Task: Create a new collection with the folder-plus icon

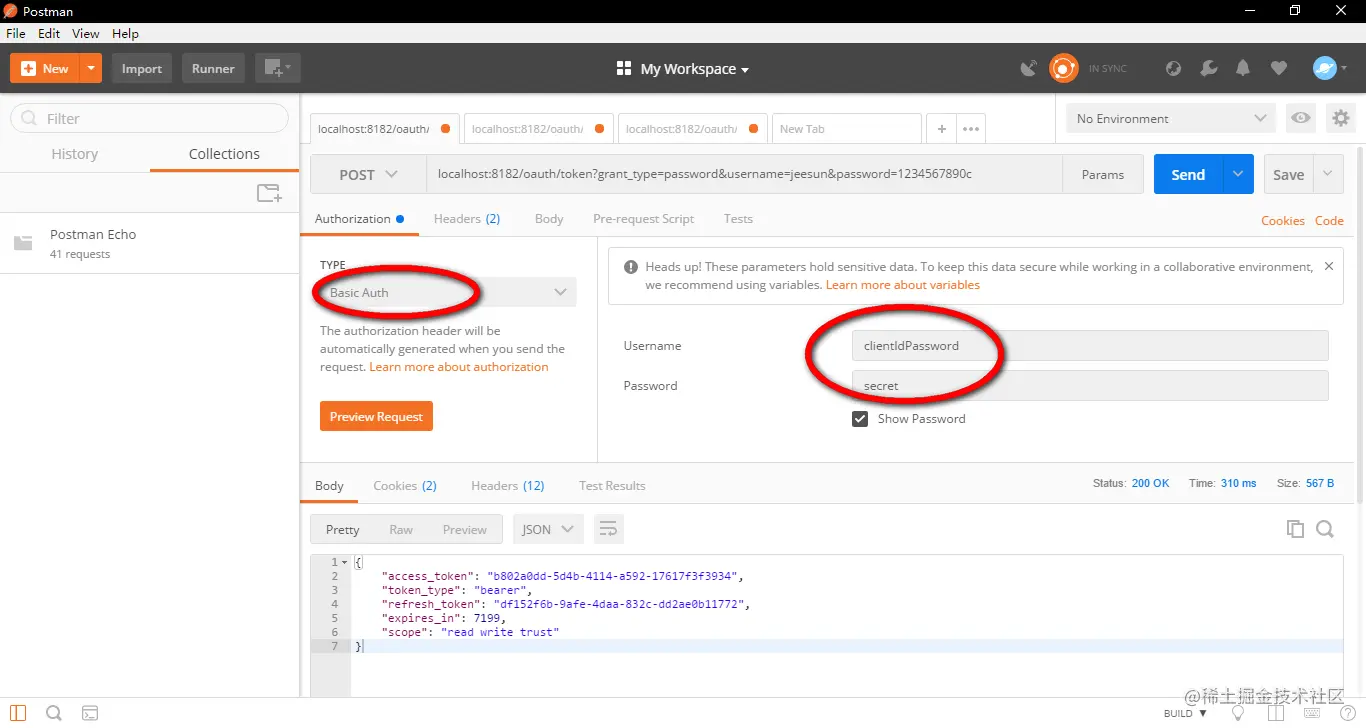Action: (269, 193)
